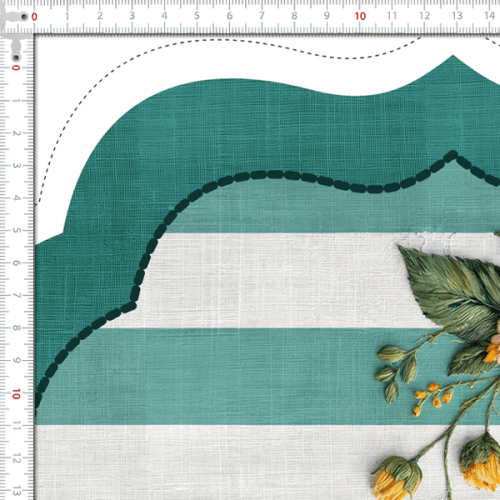
Task: Click the number 7 on the horizontal ruler
Action: point(262,16)
